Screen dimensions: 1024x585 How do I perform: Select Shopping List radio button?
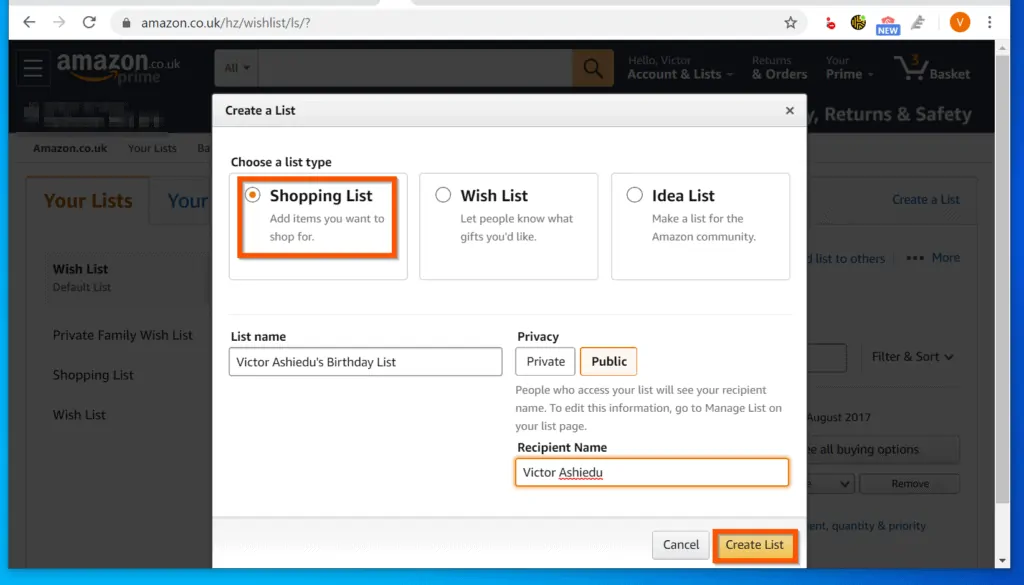252,195
